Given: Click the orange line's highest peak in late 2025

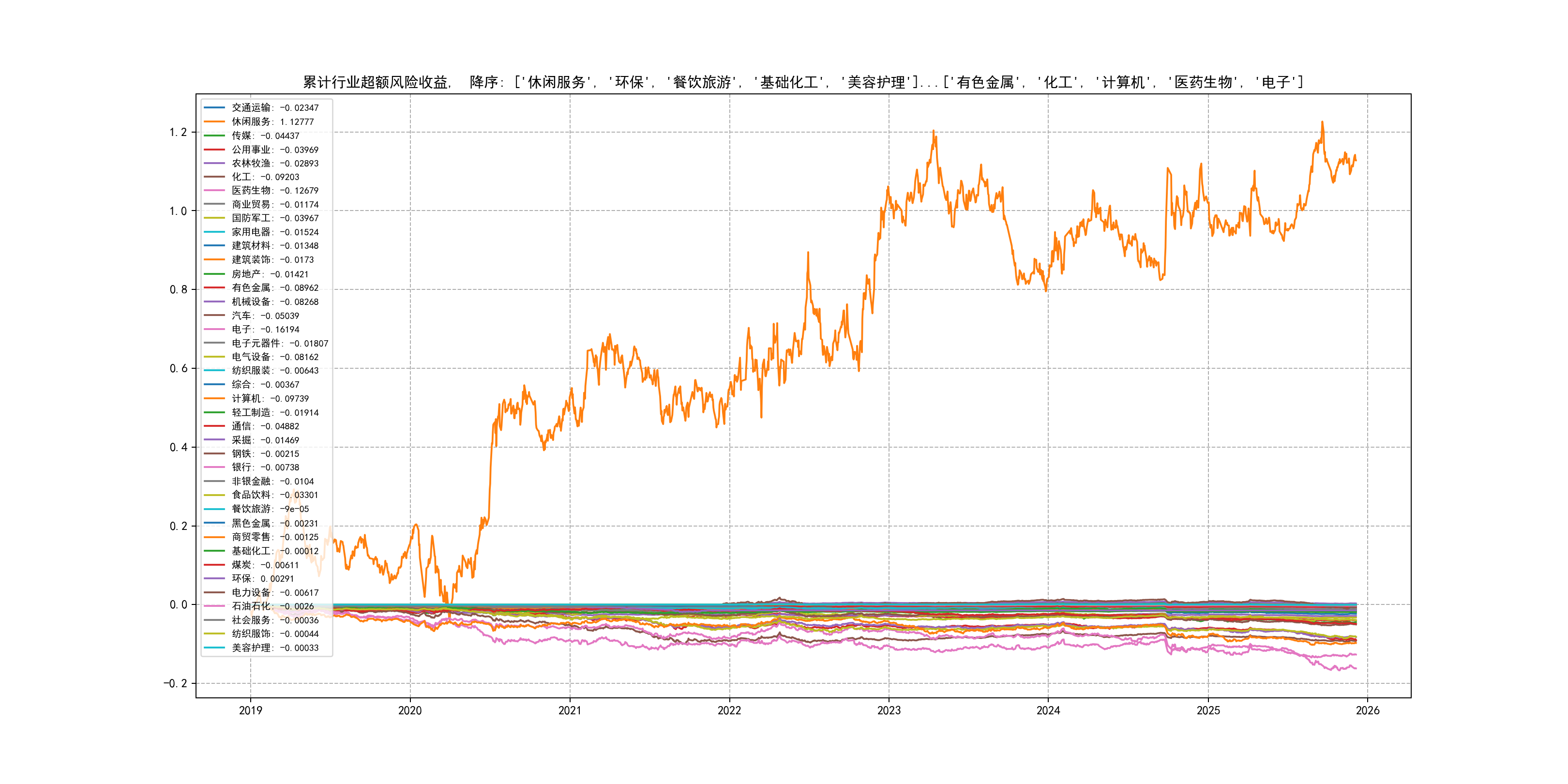Looking at the screenshot, I should point(1322,122).
